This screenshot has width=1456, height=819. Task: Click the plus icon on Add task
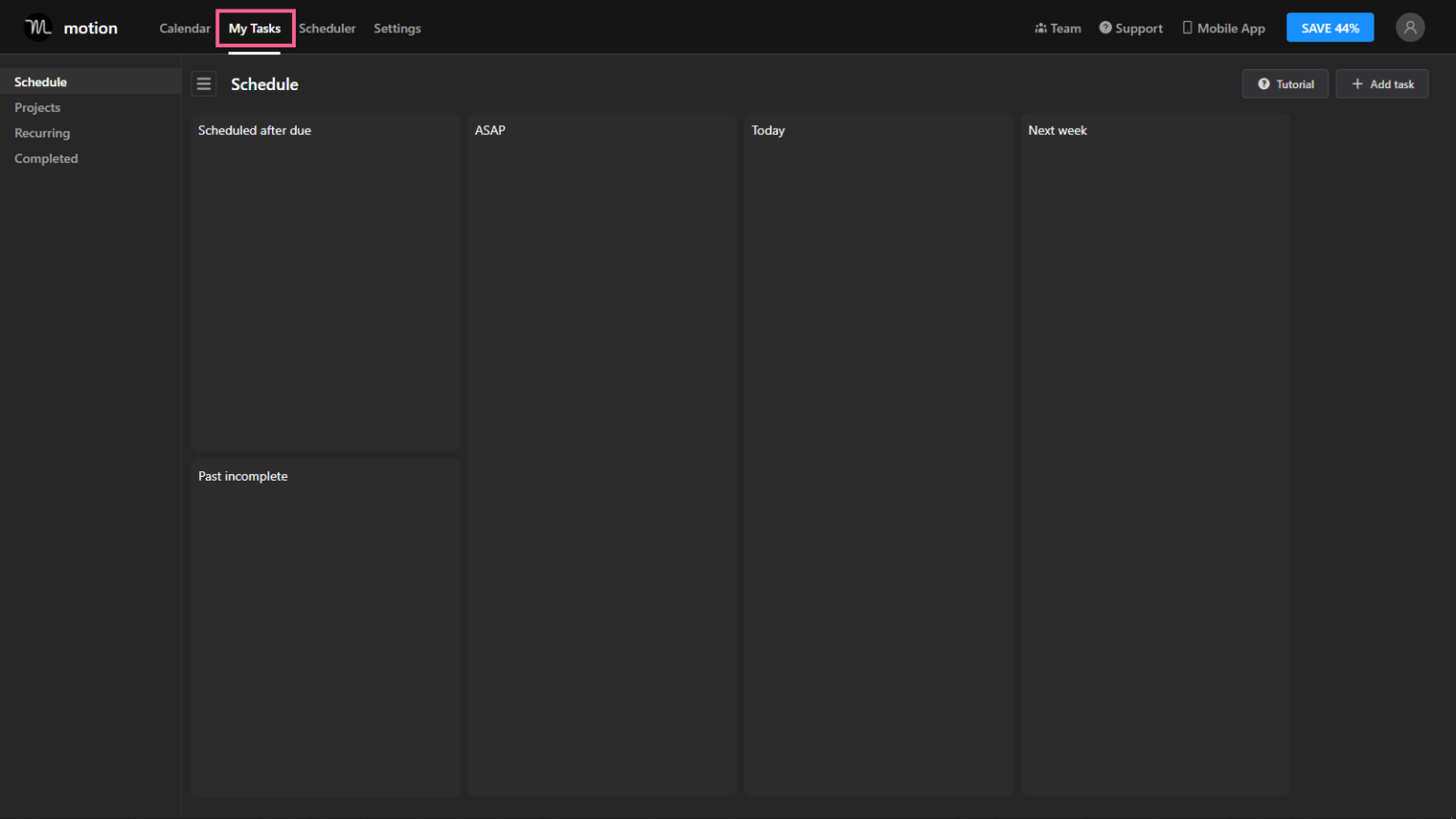click(1356, 83)
